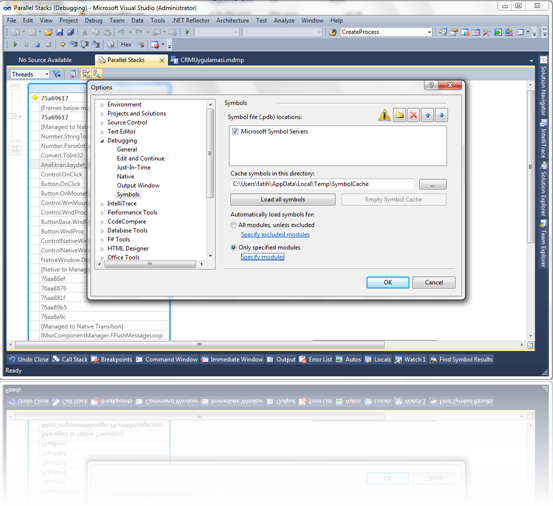Click the Step Over icon
This screenshot has height=506, width=553.
pos(85,44)
